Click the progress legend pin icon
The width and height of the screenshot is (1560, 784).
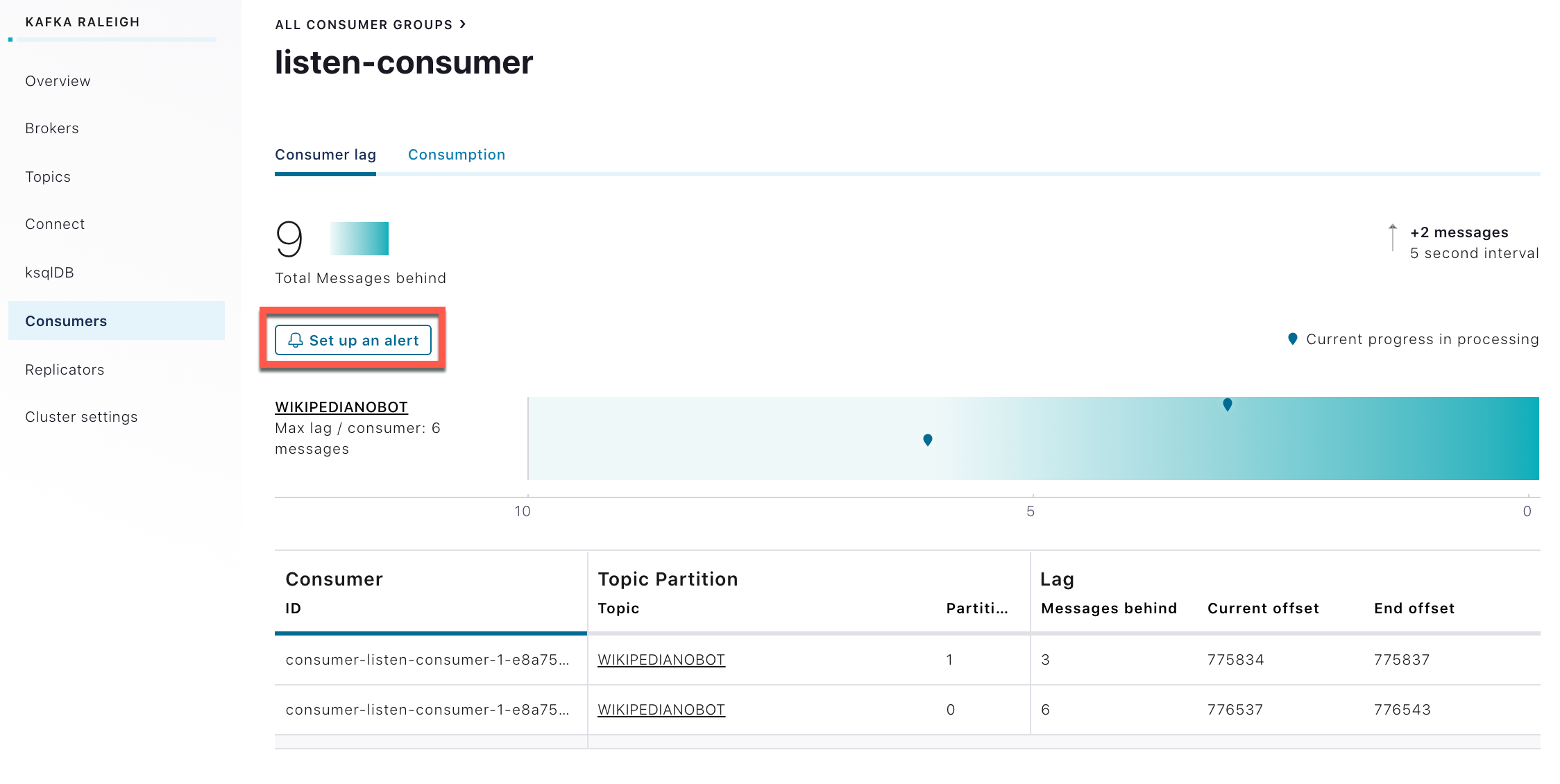tap(1292, 339)
